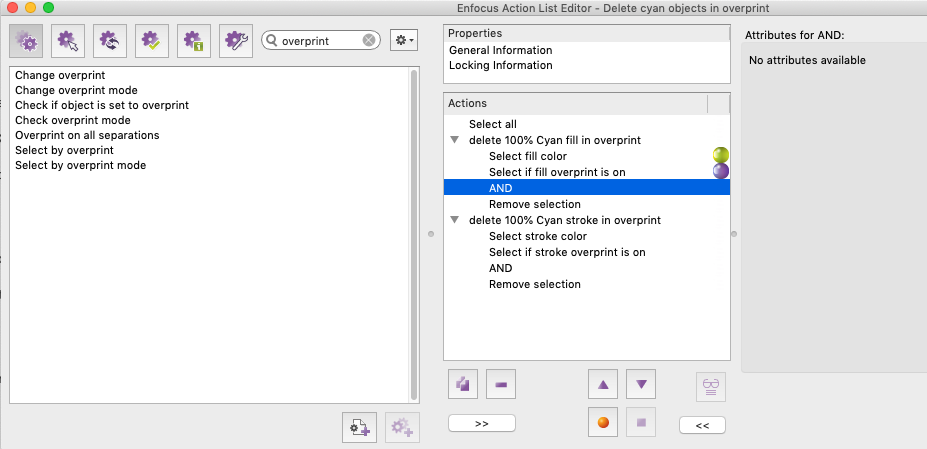Click the new custom action gears-plus icon
Viewport: 927px width, 449px height.
(x=403, y=428)
